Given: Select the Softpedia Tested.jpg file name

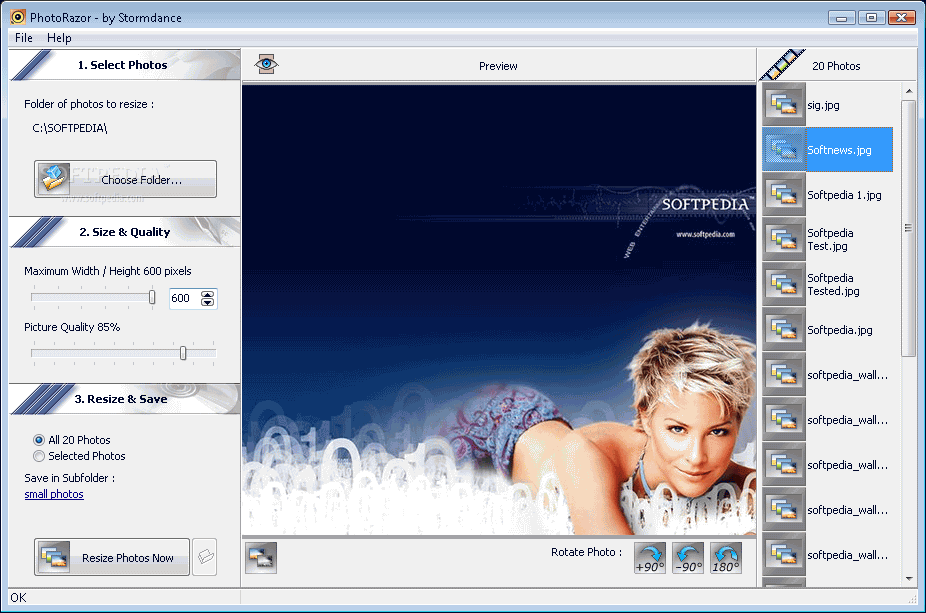Looking at the screenshot, I should (x=833, y=284).
